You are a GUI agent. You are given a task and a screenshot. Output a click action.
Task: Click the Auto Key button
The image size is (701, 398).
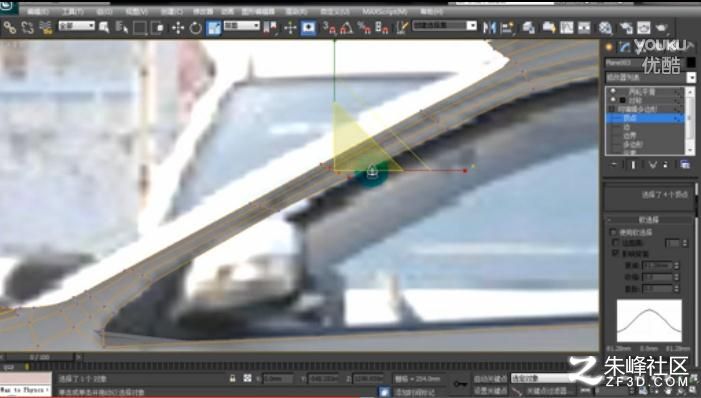[x=491, y=379]
